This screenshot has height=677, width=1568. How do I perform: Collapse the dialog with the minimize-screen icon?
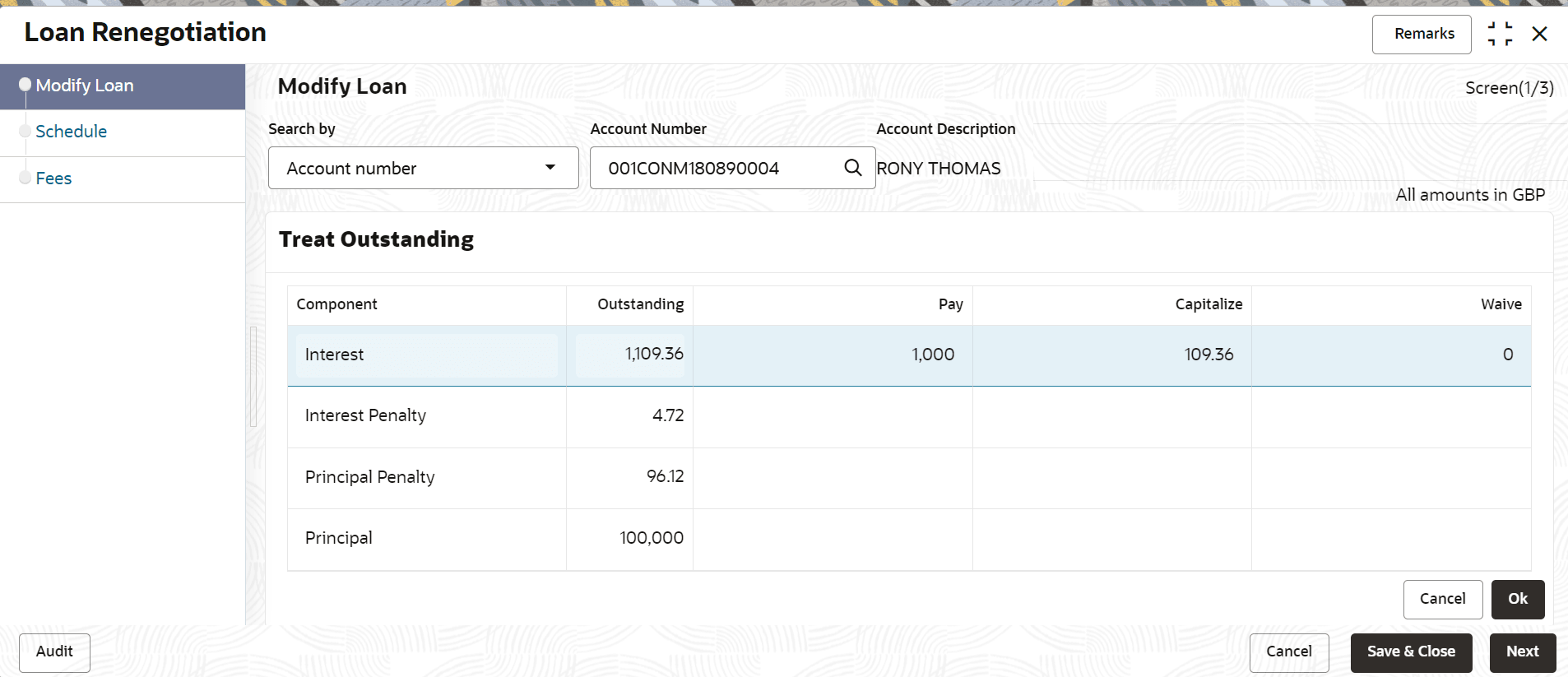tap(1500, 34)
